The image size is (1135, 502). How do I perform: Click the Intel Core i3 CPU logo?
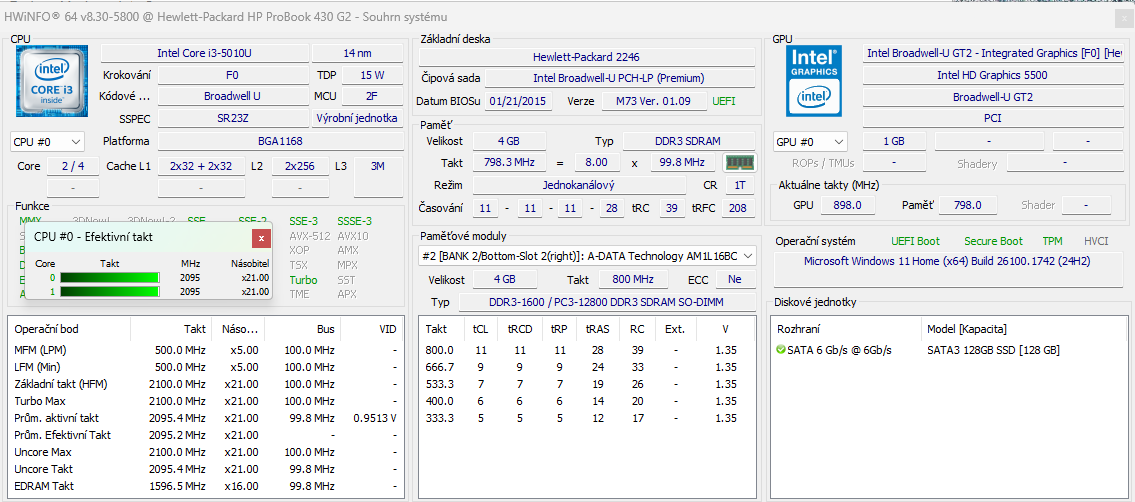click(52, 83)
